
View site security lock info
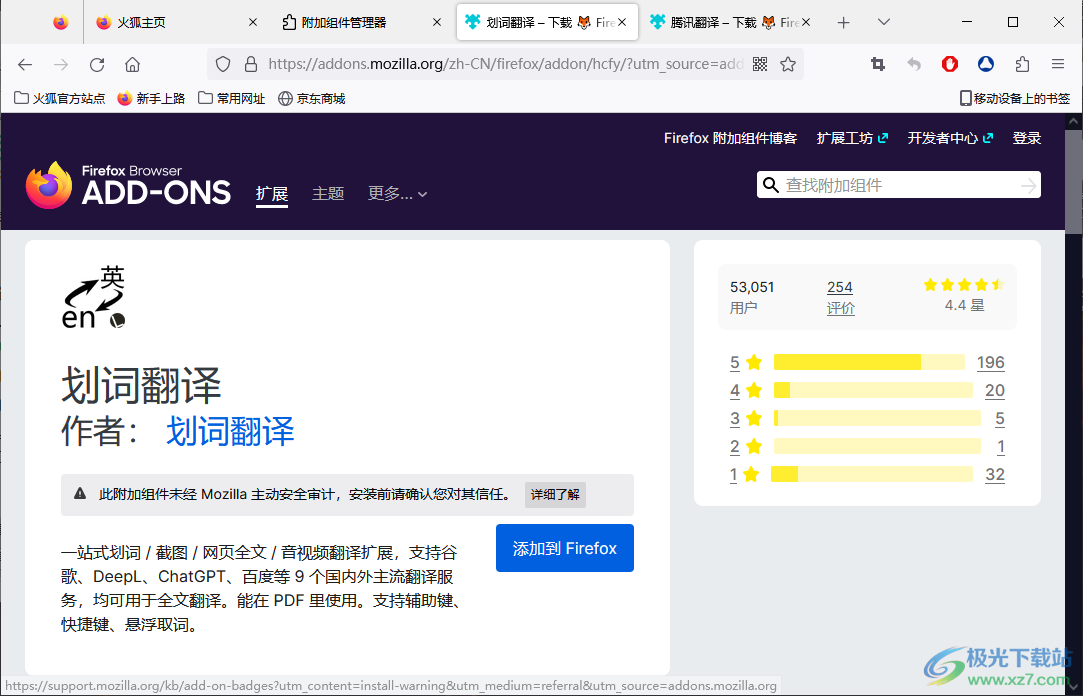pyautogui.click(x=251, y=64)
